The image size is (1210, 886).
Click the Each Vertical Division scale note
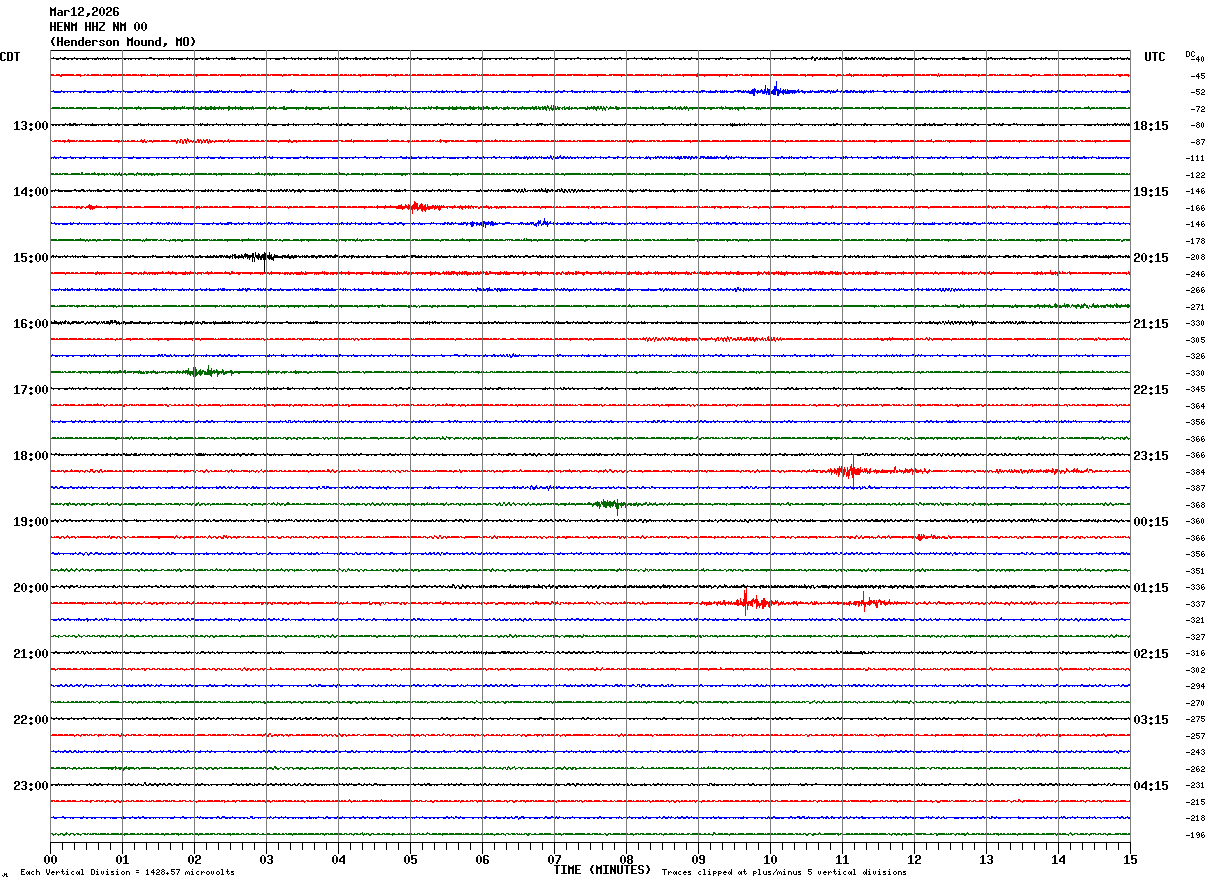pyautogui.click(x=127, y=873)
